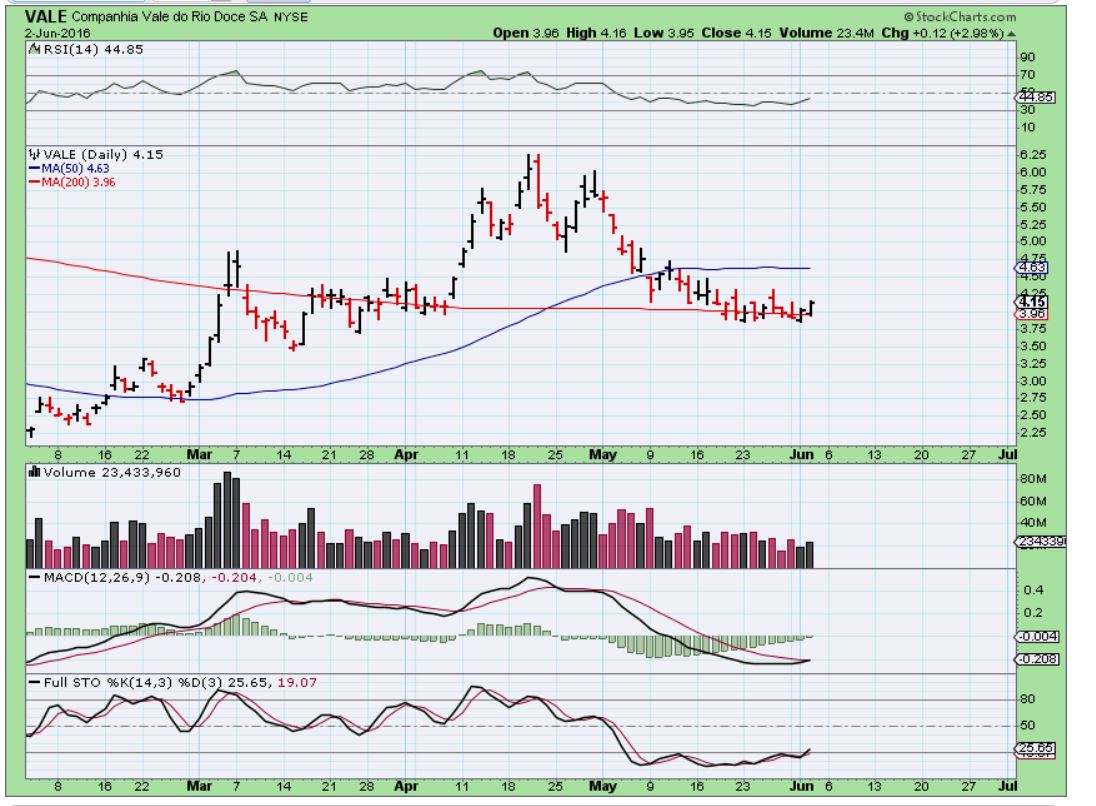
Task: Click the 25.65 tag on stochastic axis
Action: 1035,748
